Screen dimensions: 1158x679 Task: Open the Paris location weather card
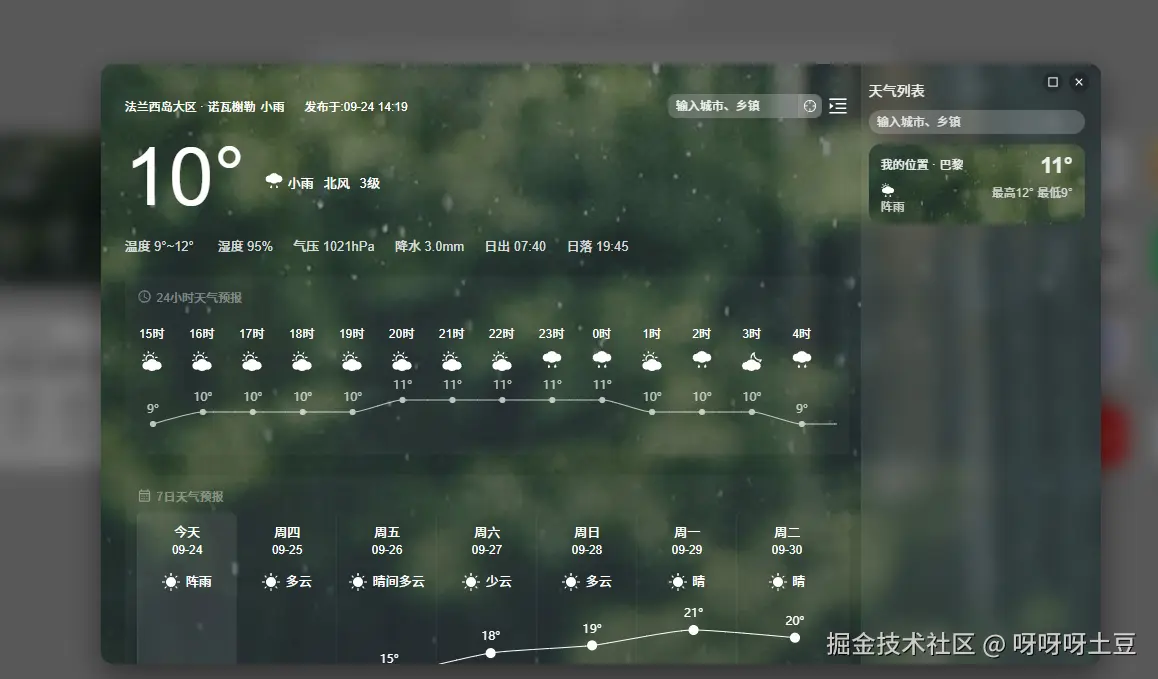[976, 184]
